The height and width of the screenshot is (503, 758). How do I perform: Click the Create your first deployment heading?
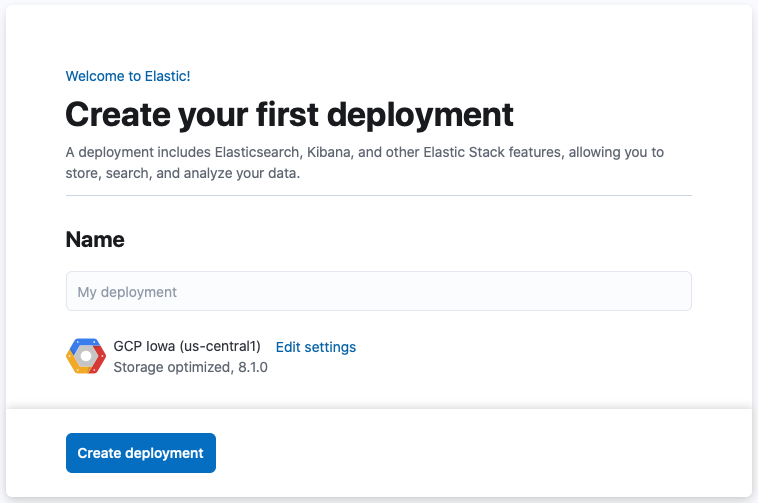[x=289, y=114]
